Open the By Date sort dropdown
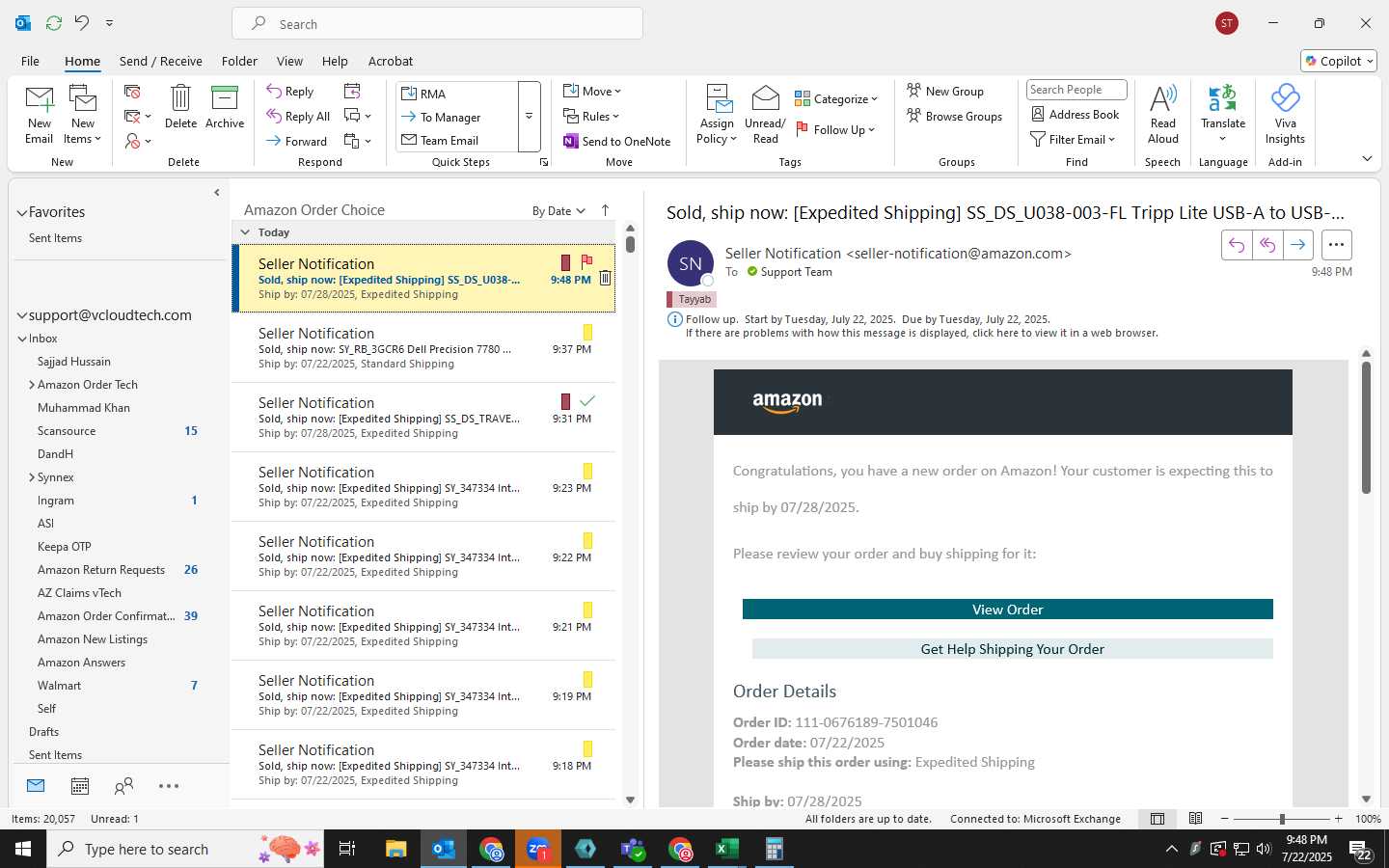This screenshot has width=1389, height=868. click(558, 211)
